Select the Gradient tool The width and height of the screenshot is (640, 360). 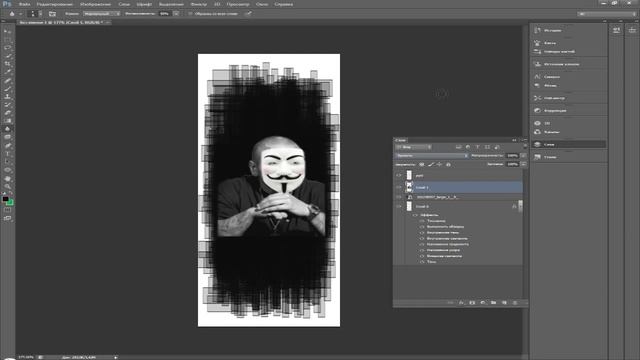pos(7,121)
